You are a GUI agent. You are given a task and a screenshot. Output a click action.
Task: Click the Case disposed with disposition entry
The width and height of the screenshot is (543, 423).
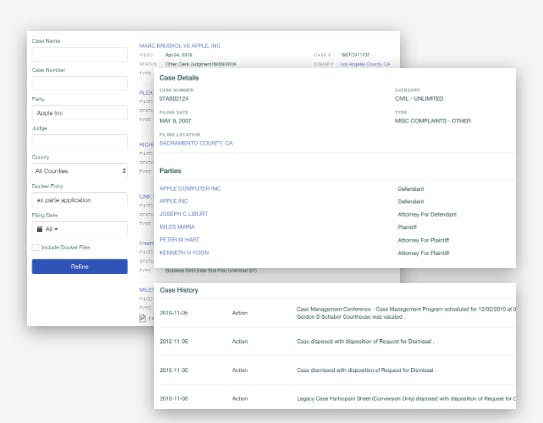[x=335, y=341]
